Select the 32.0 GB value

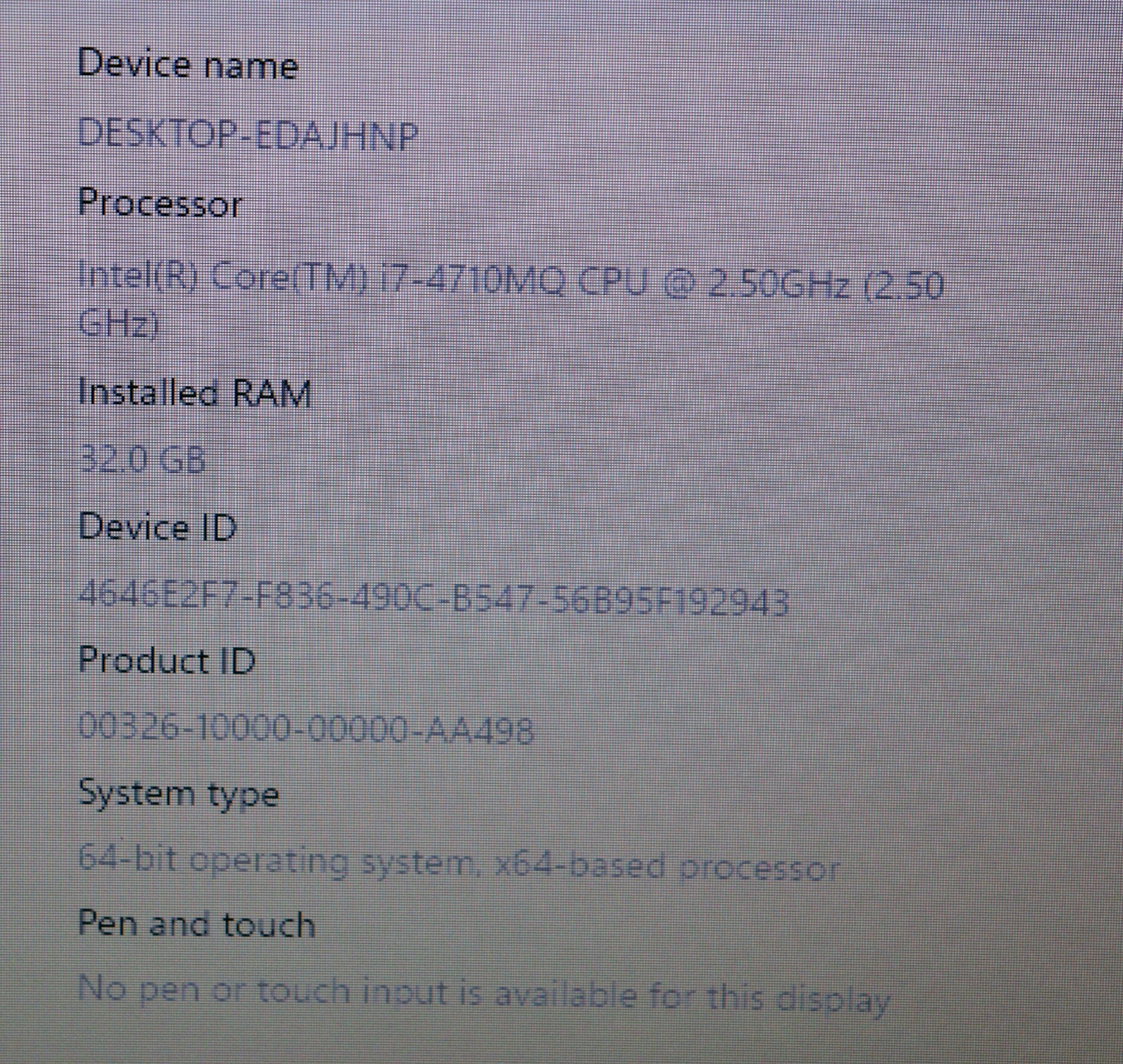tap(142, 460)
